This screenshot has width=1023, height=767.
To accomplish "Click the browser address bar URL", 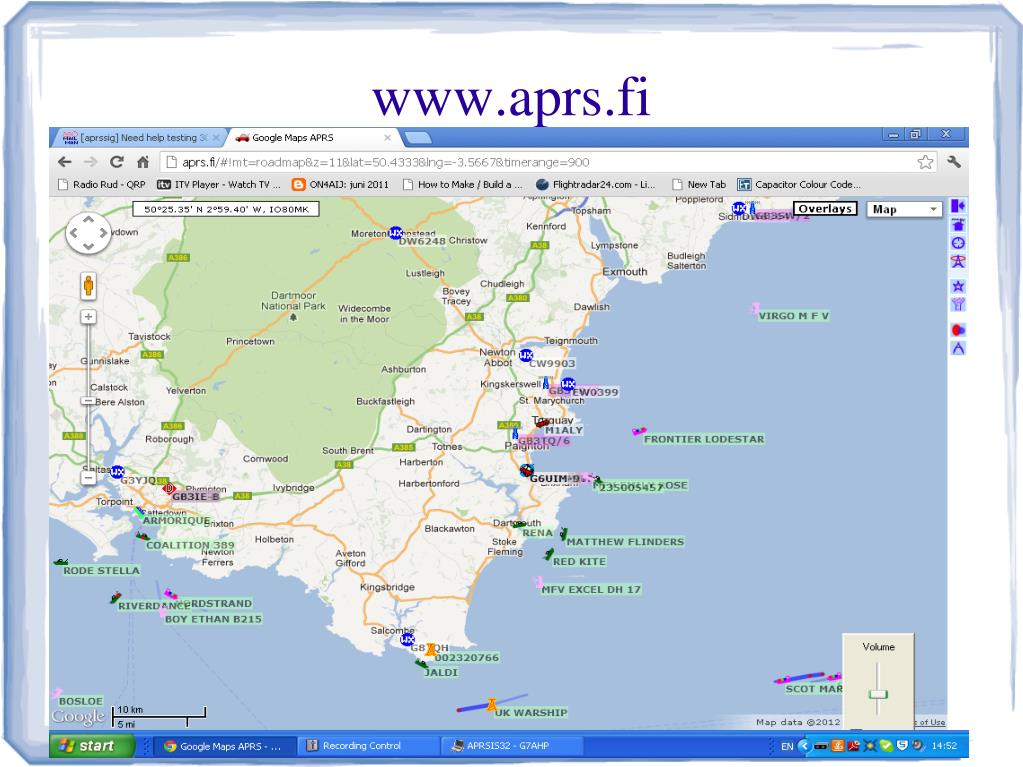I will [x=385, y=162].
